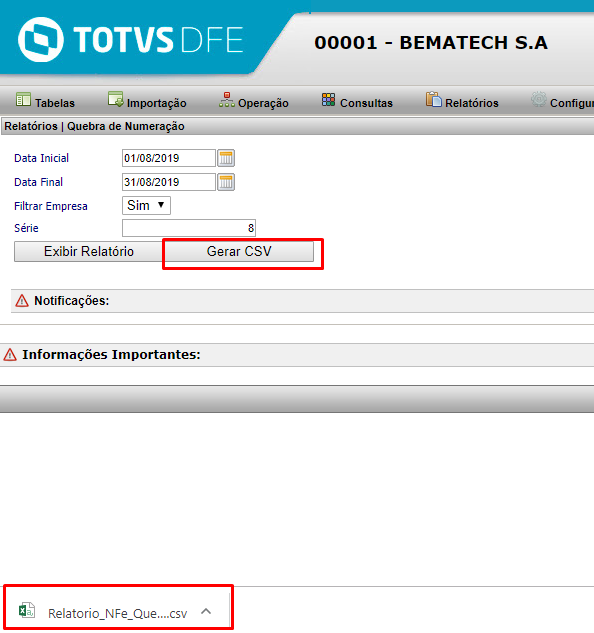
Task: Click the TOTVS DFE logo
Action: [x=130, y=40]
